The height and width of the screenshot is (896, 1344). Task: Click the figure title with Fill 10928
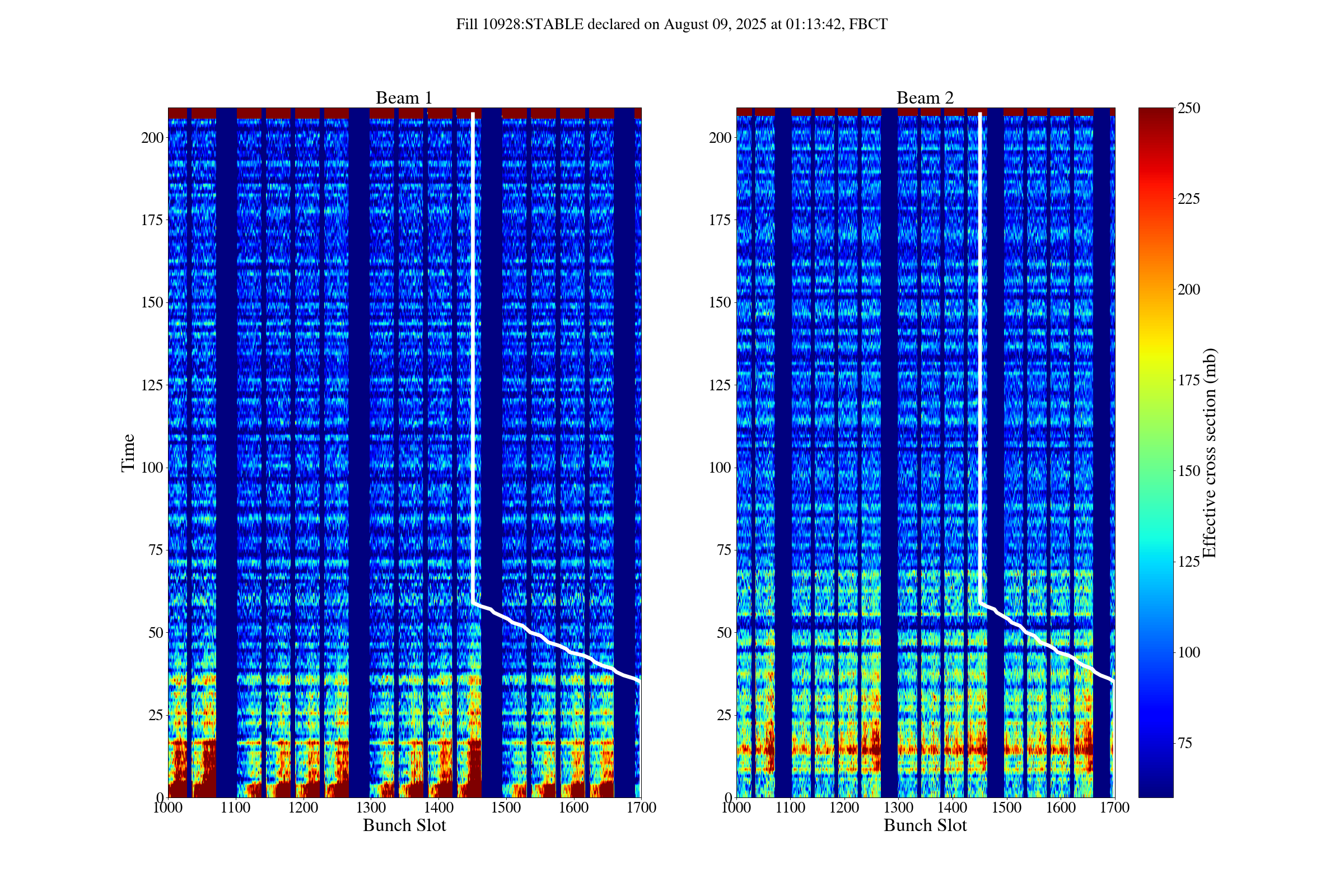pos(671,25)
